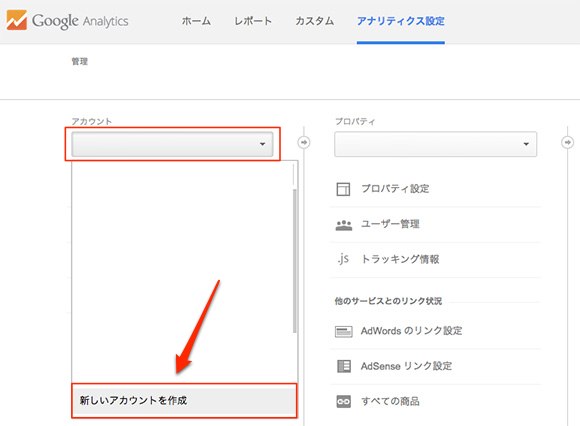The image size is (580, 426).
Task: Open the ホーム tab
Action: coord(196,21)
